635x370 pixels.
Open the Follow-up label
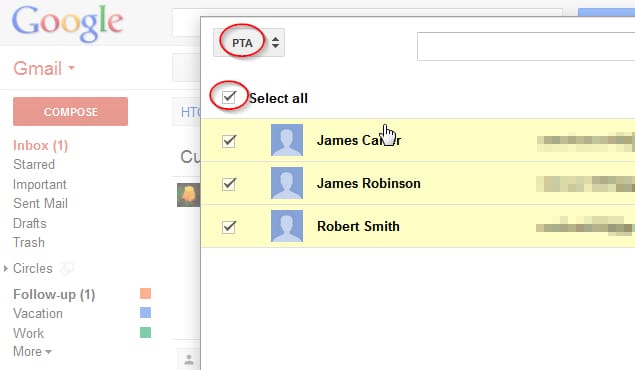point(54,294)
